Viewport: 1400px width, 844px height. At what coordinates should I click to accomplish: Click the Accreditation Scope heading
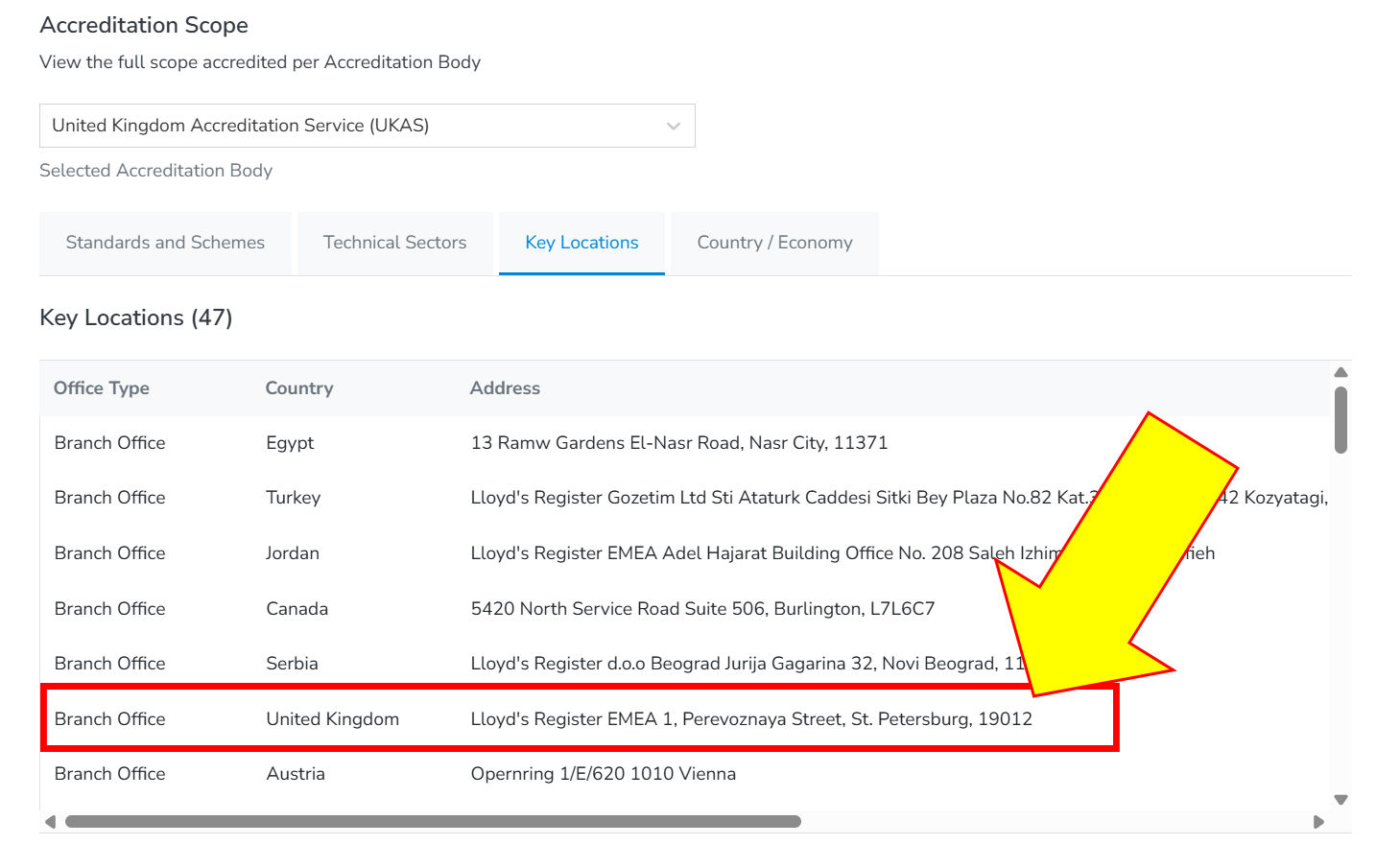point(144,25)
